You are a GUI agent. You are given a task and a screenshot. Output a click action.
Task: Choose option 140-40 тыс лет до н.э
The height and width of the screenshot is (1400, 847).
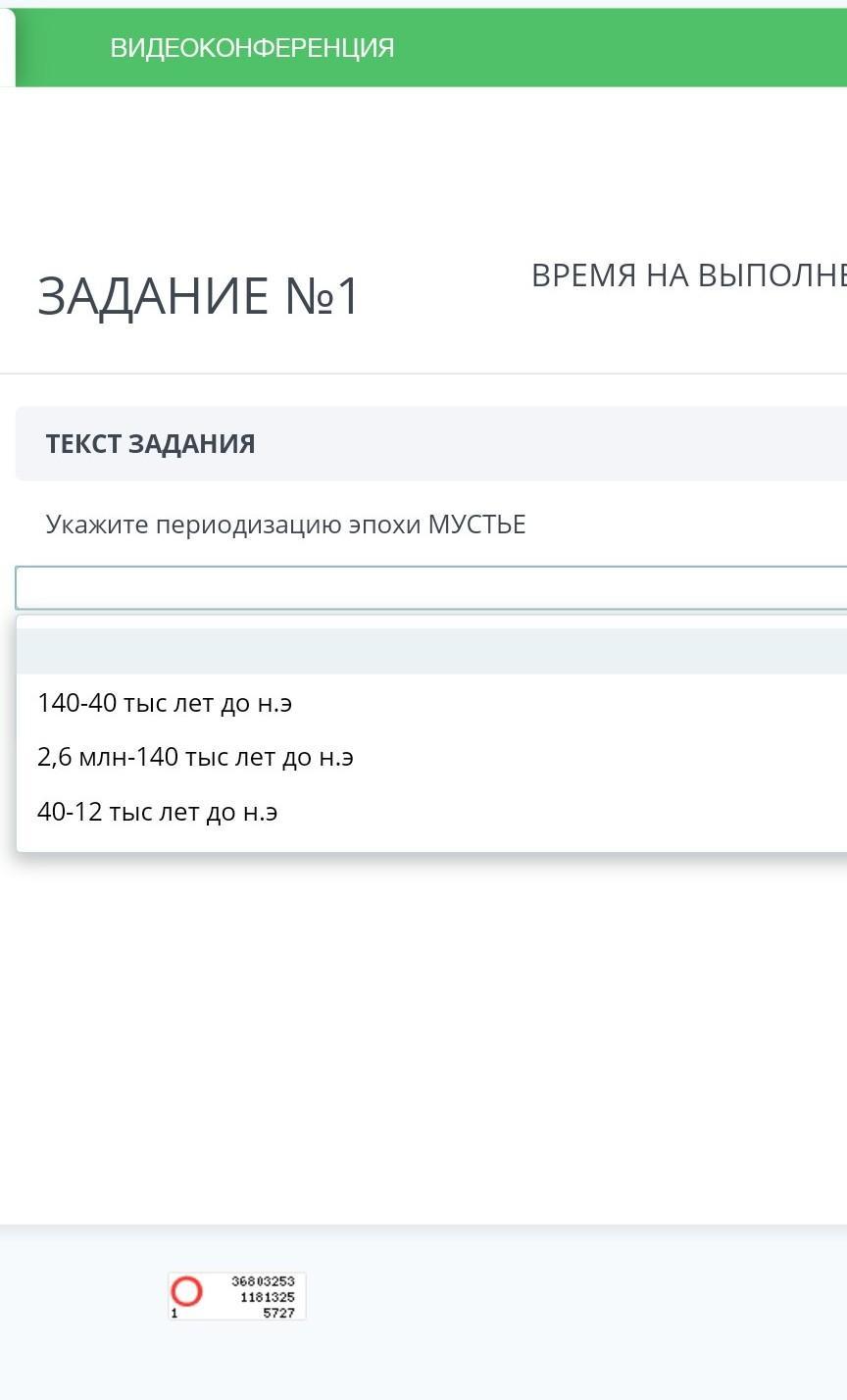165,703
